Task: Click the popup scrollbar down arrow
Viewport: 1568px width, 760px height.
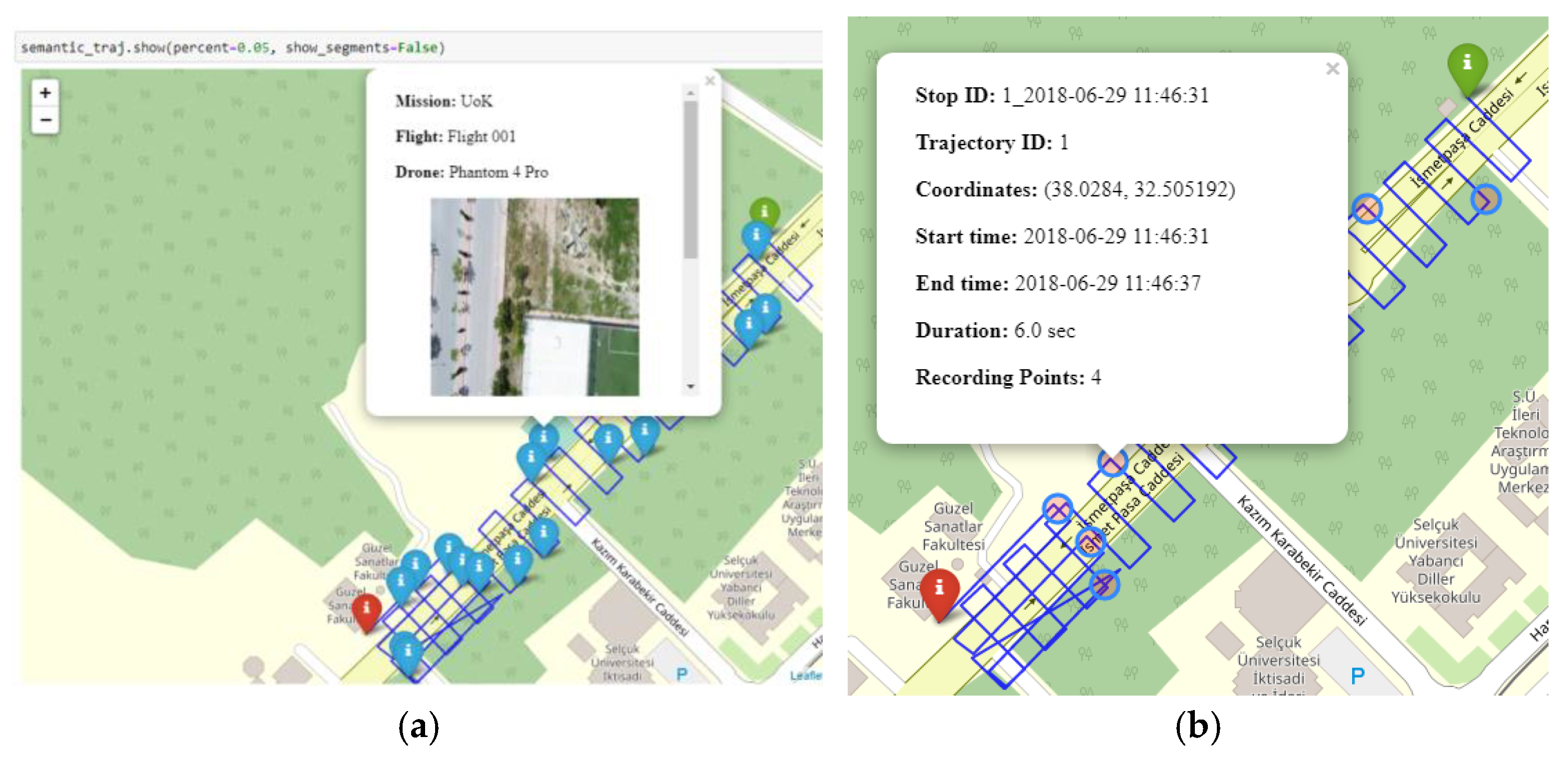Action: coord(690,386)
